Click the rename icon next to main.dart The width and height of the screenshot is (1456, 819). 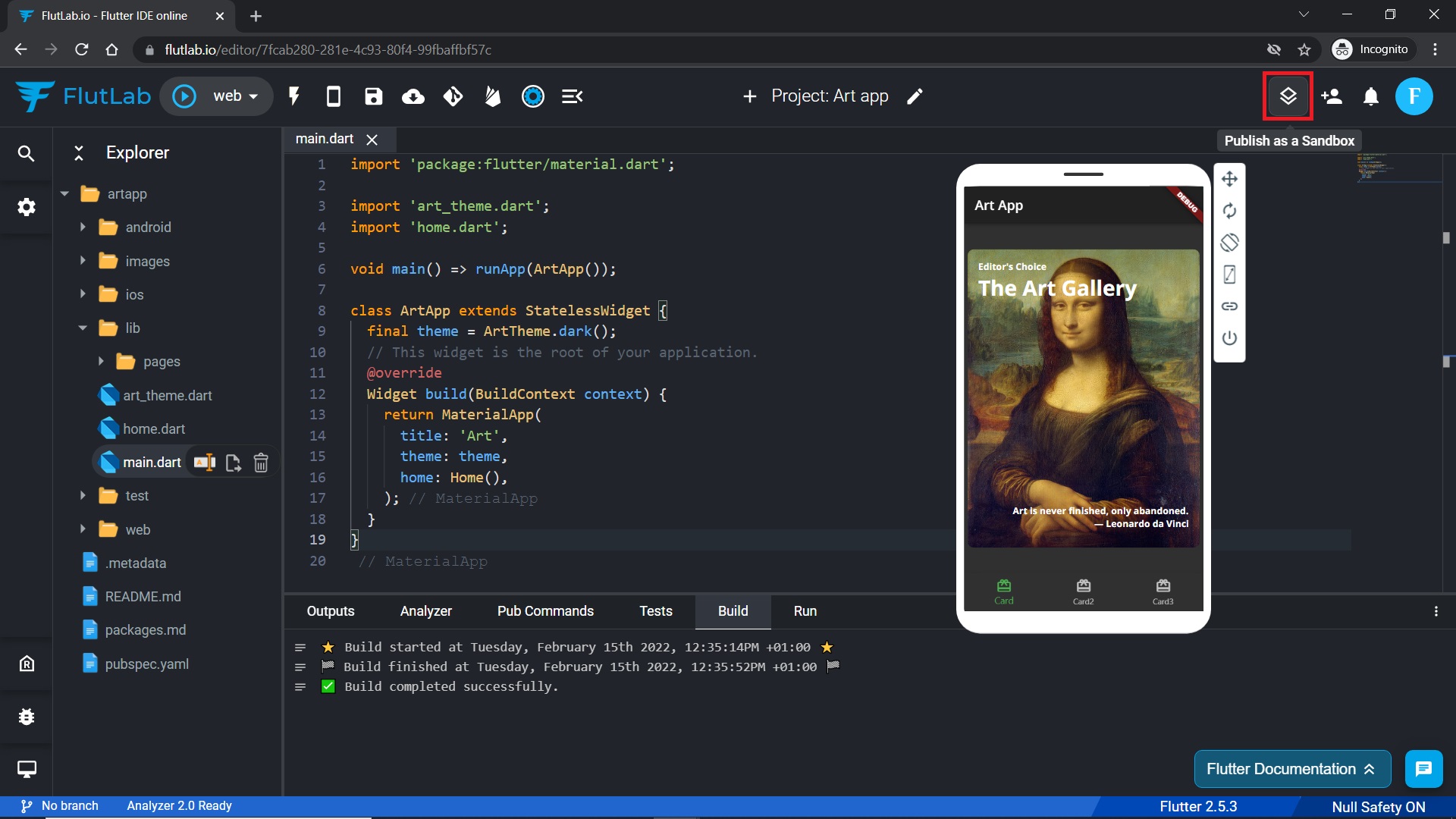(x=205, y=463)
